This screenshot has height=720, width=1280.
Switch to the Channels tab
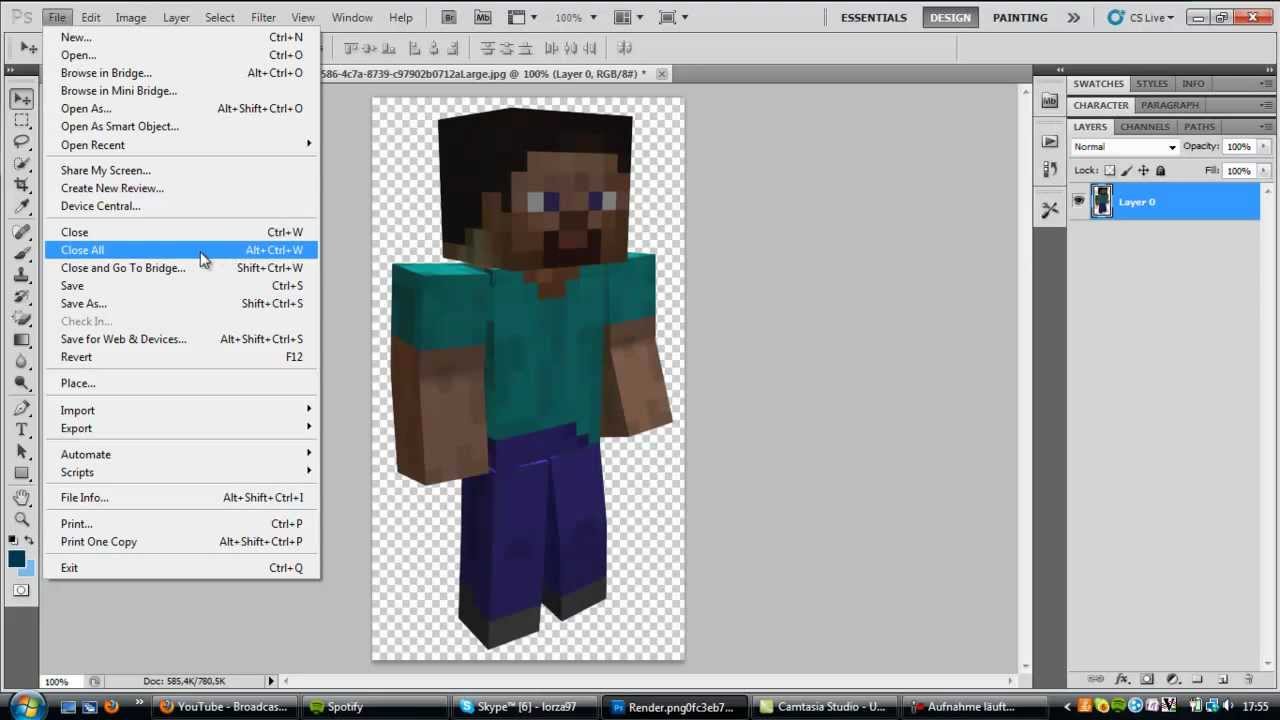1145,127
